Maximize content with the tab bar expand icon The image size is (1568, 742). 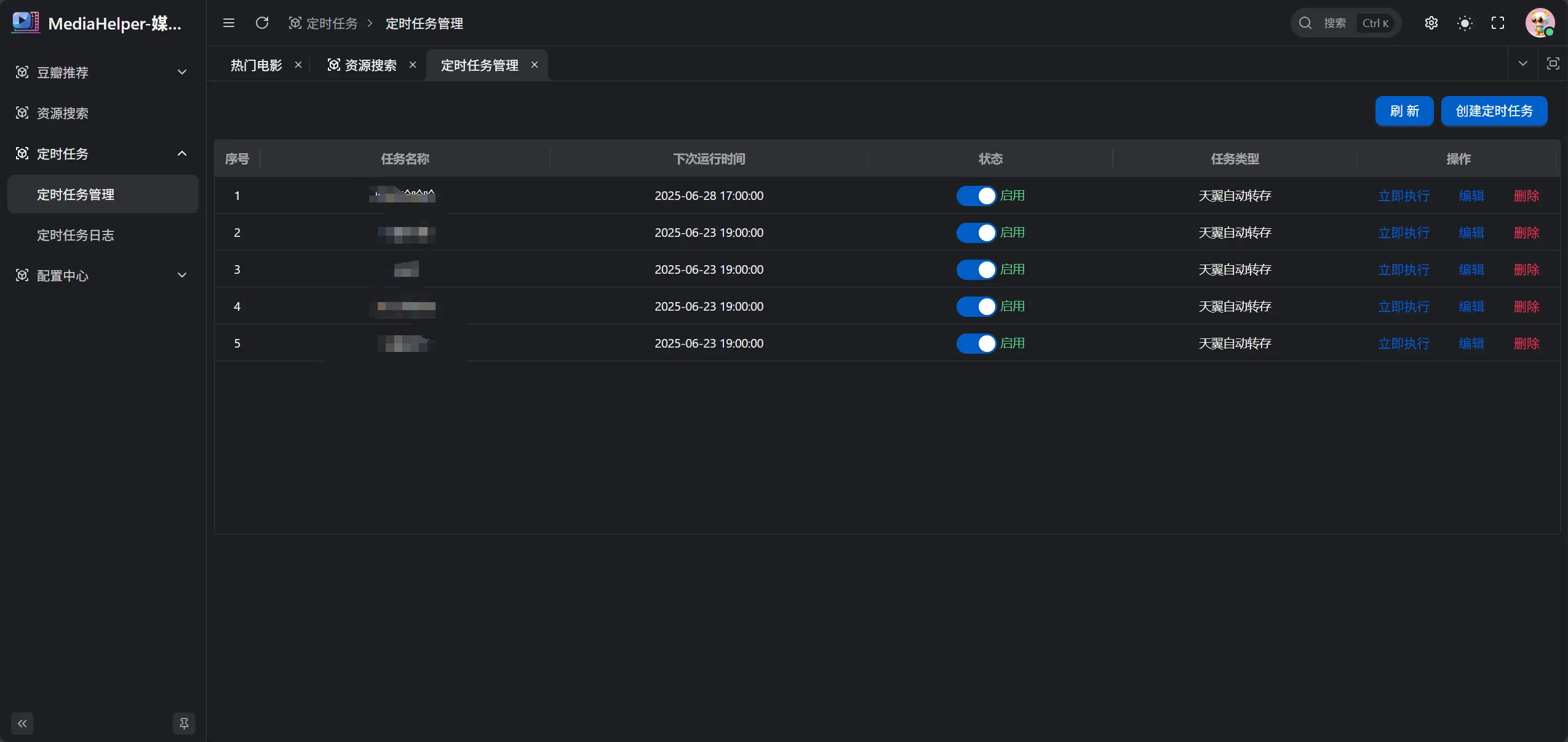pyautogui.click(x=1553, y=63)
